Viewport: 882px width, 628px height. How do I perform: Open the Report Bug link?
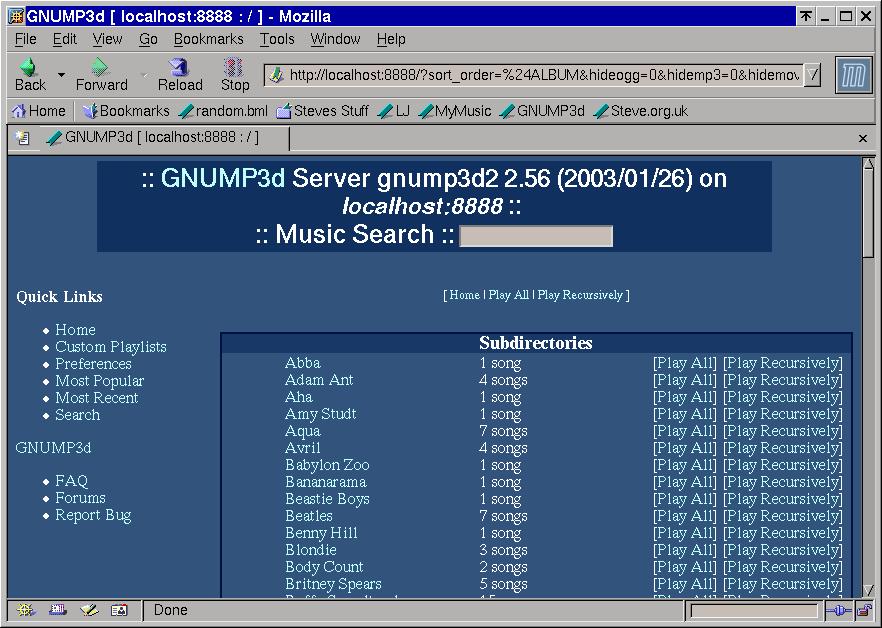coord(93,515)
